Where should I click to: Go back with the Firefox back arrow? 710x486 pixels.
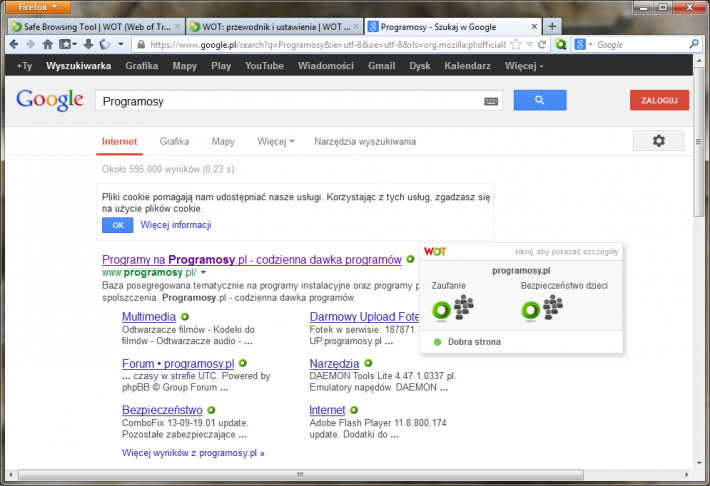click(x=14, y=44)
